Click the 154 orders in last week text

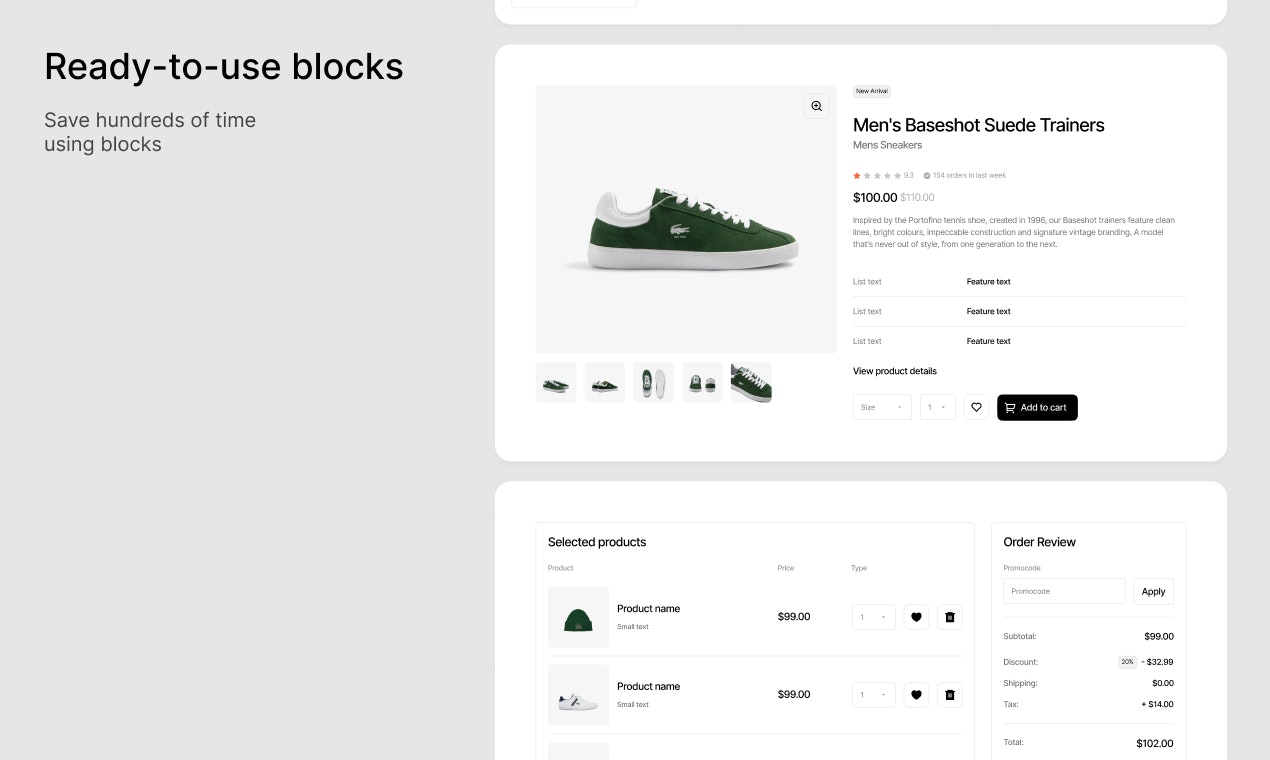[x=969, y=175]
